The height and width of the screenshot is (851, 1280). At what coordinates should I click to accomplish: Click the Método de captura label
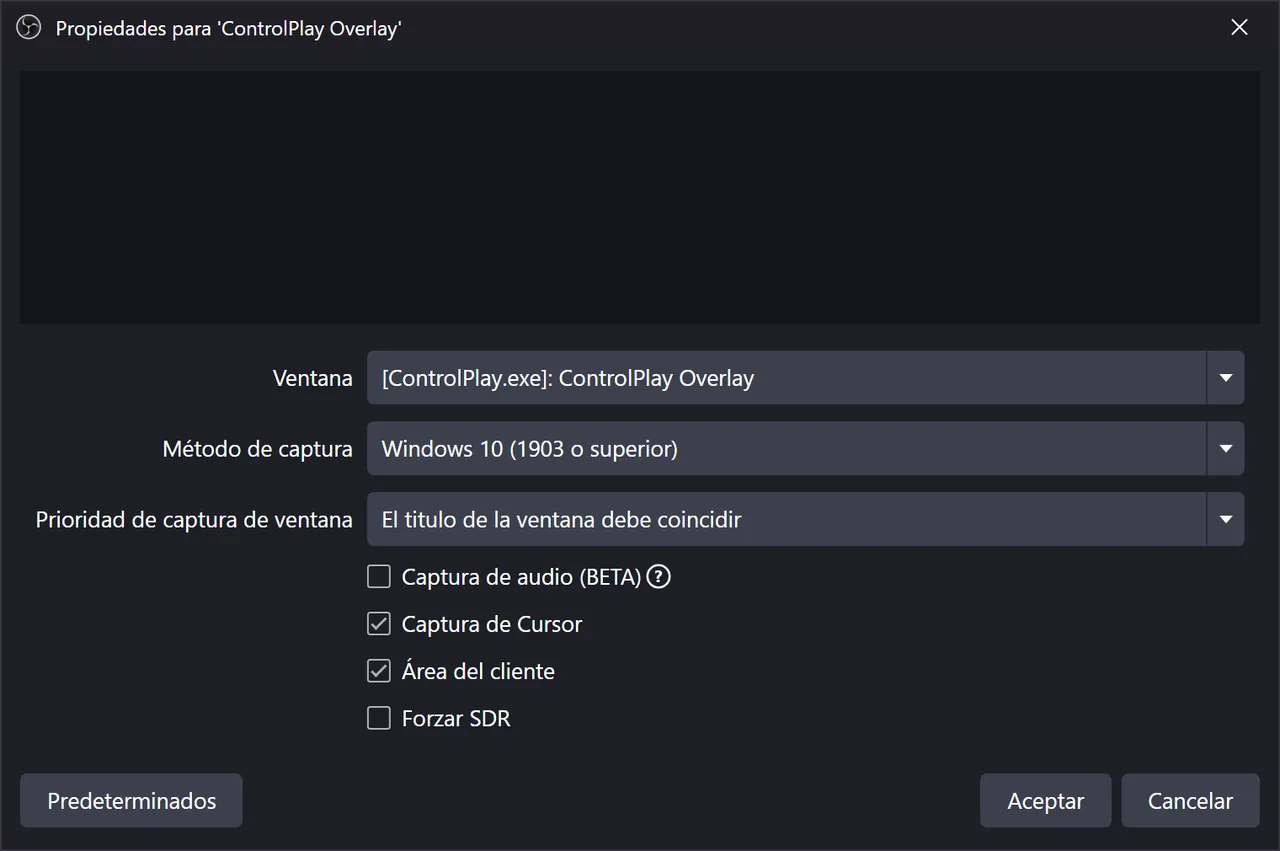click(258, 449)
